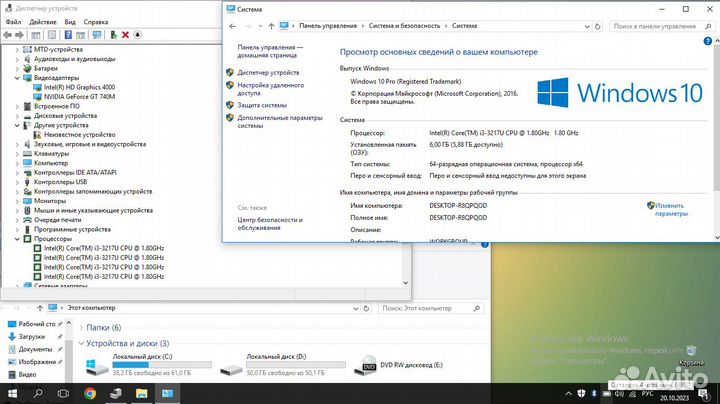Click Forward arrow in Device Manager toolbar
This screenshot has height=404, width=720.
(19, 35)
